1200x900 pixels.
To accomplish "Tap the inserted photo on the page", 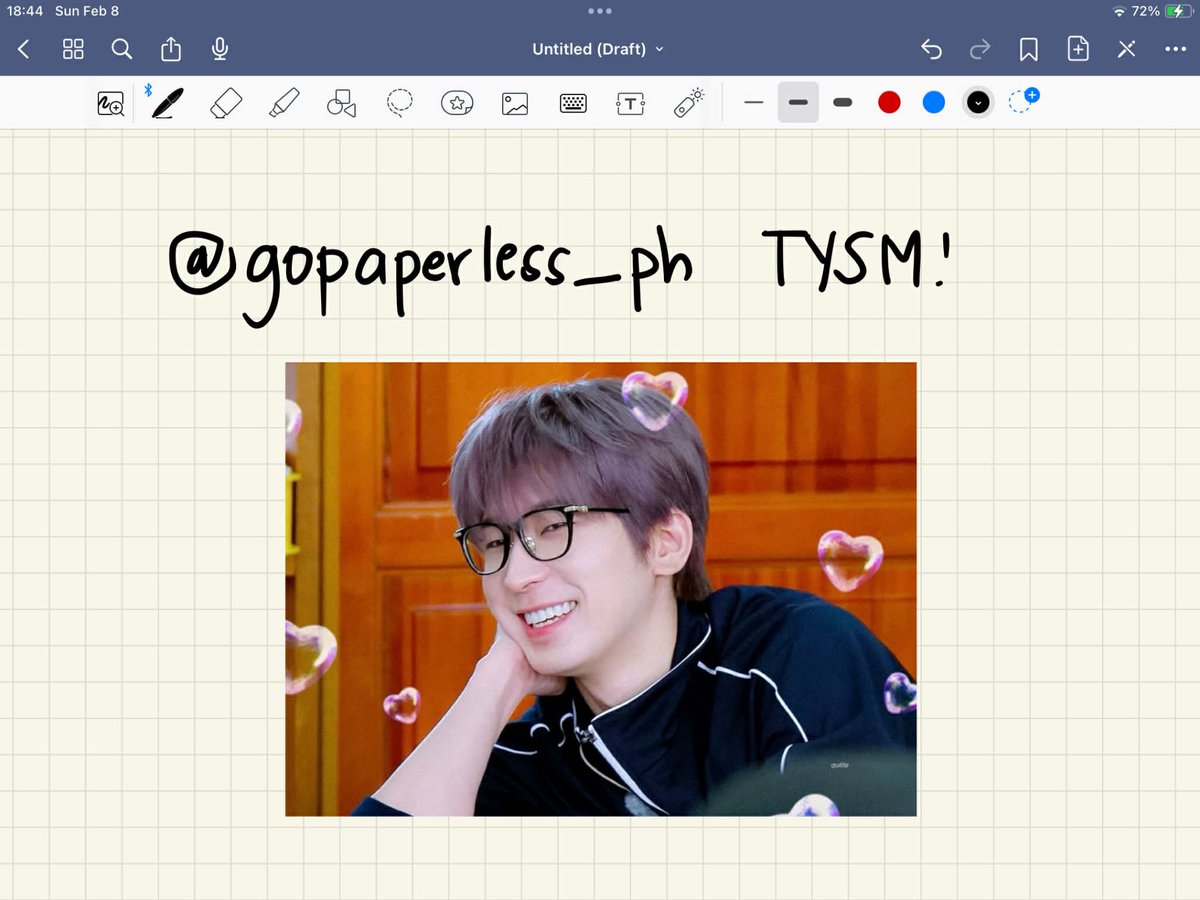I will [601, 589].
